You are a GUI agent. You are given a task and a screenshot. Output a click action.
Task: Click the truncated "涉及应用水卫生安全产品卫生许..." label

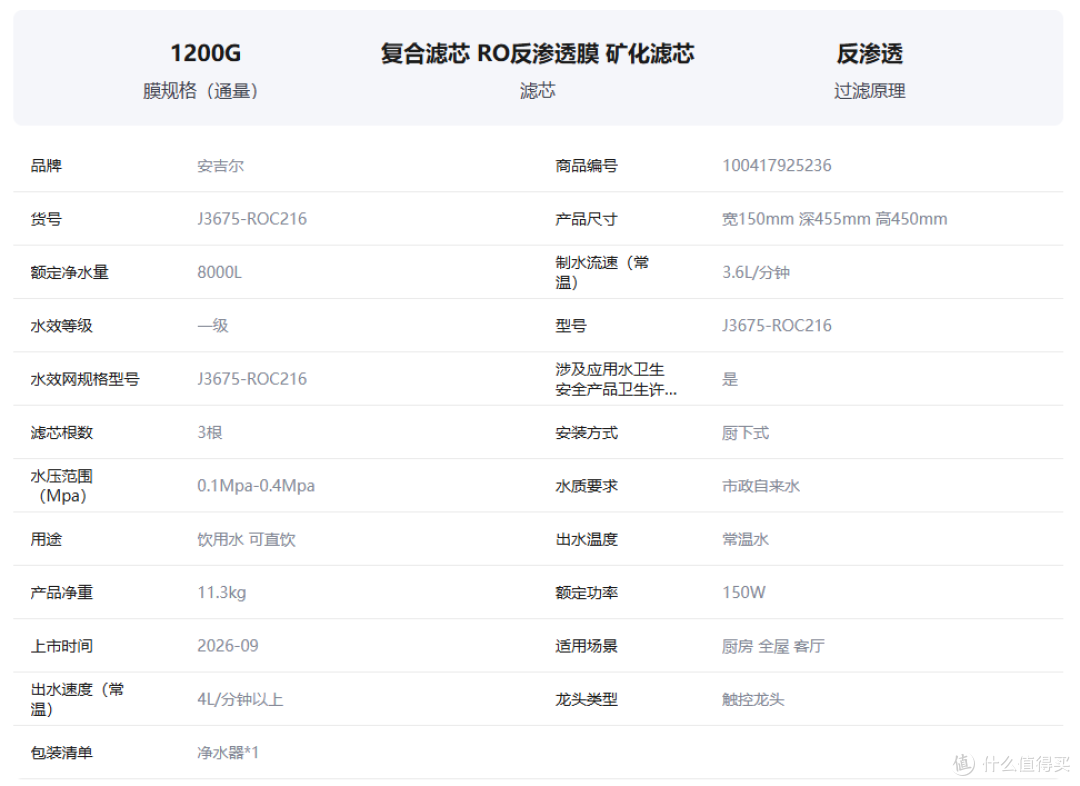(x=616, y=380)
